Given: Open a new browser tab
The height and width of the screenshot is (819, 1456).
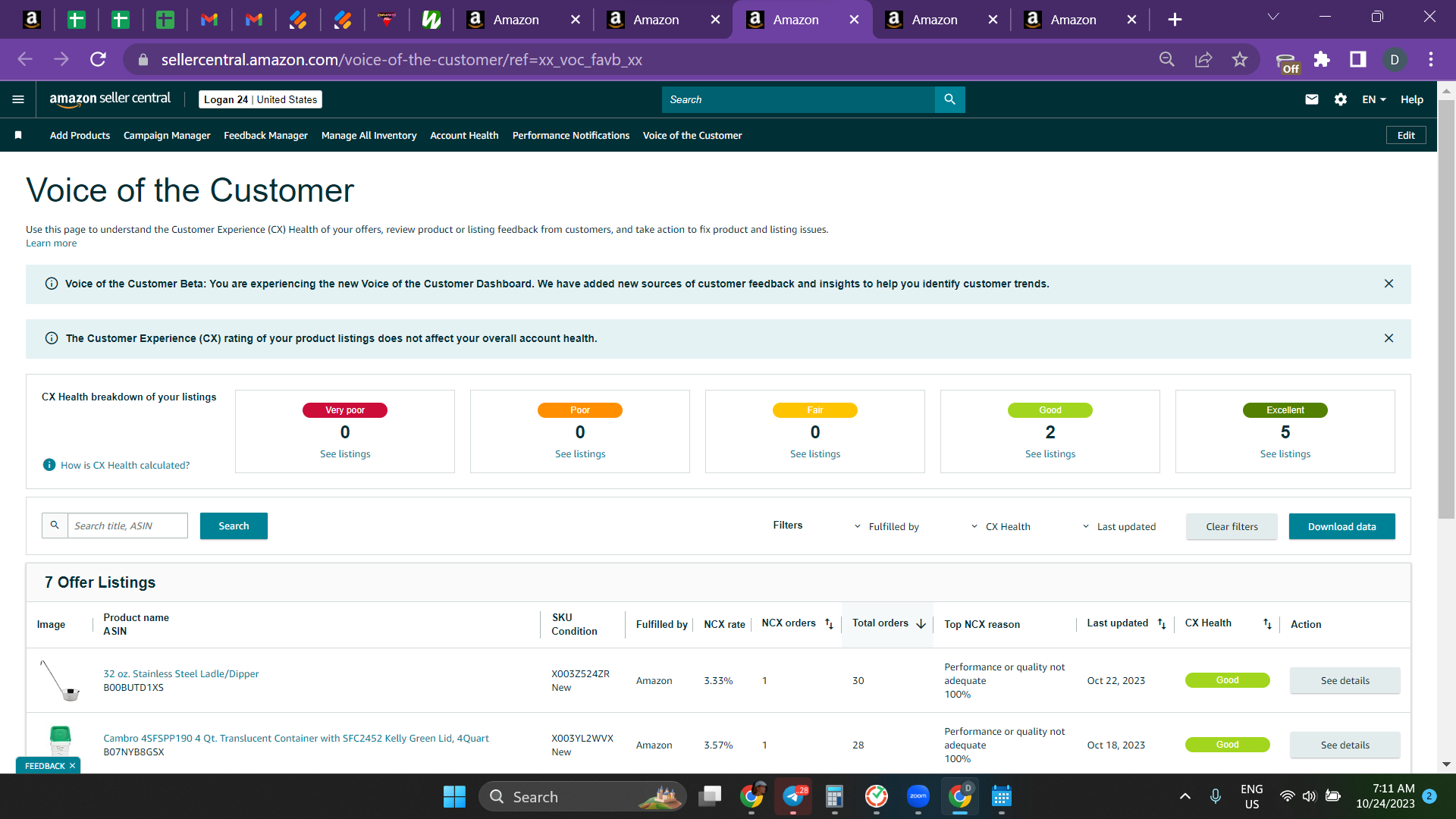Looking at the screenshot, I should pyautogui.click(x=1175, y=20).
